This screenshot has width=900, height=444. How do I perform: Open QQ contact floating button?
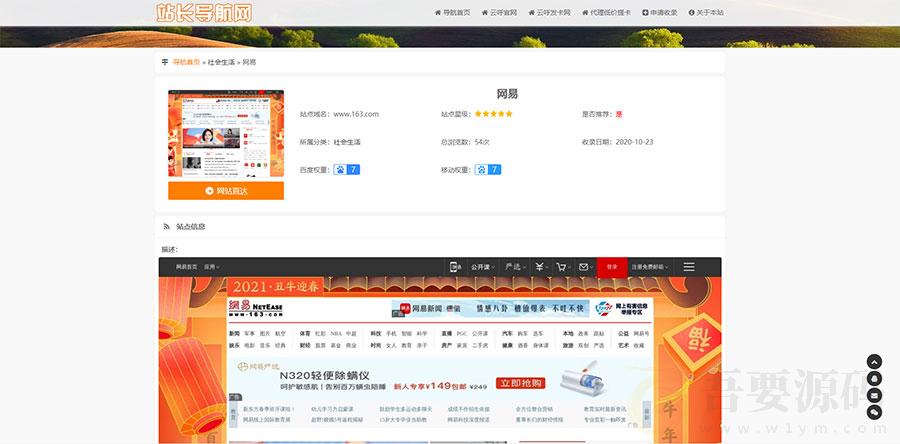874,378
